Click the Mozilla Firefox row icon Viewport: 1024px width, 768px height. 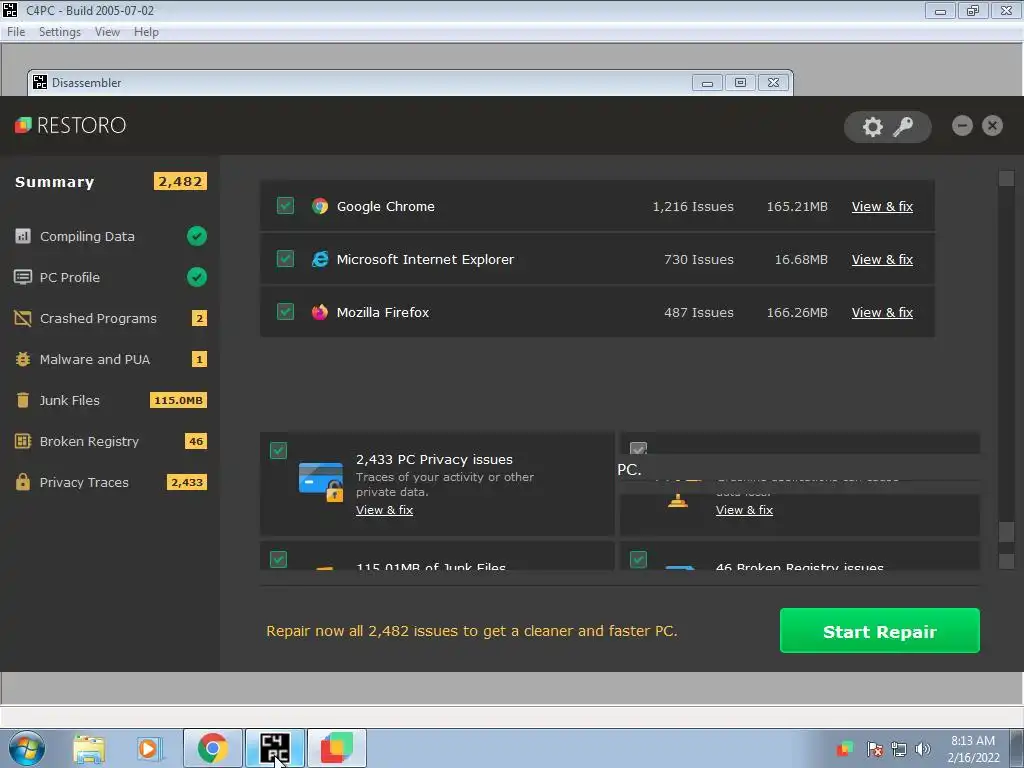[x=320, y=312]
